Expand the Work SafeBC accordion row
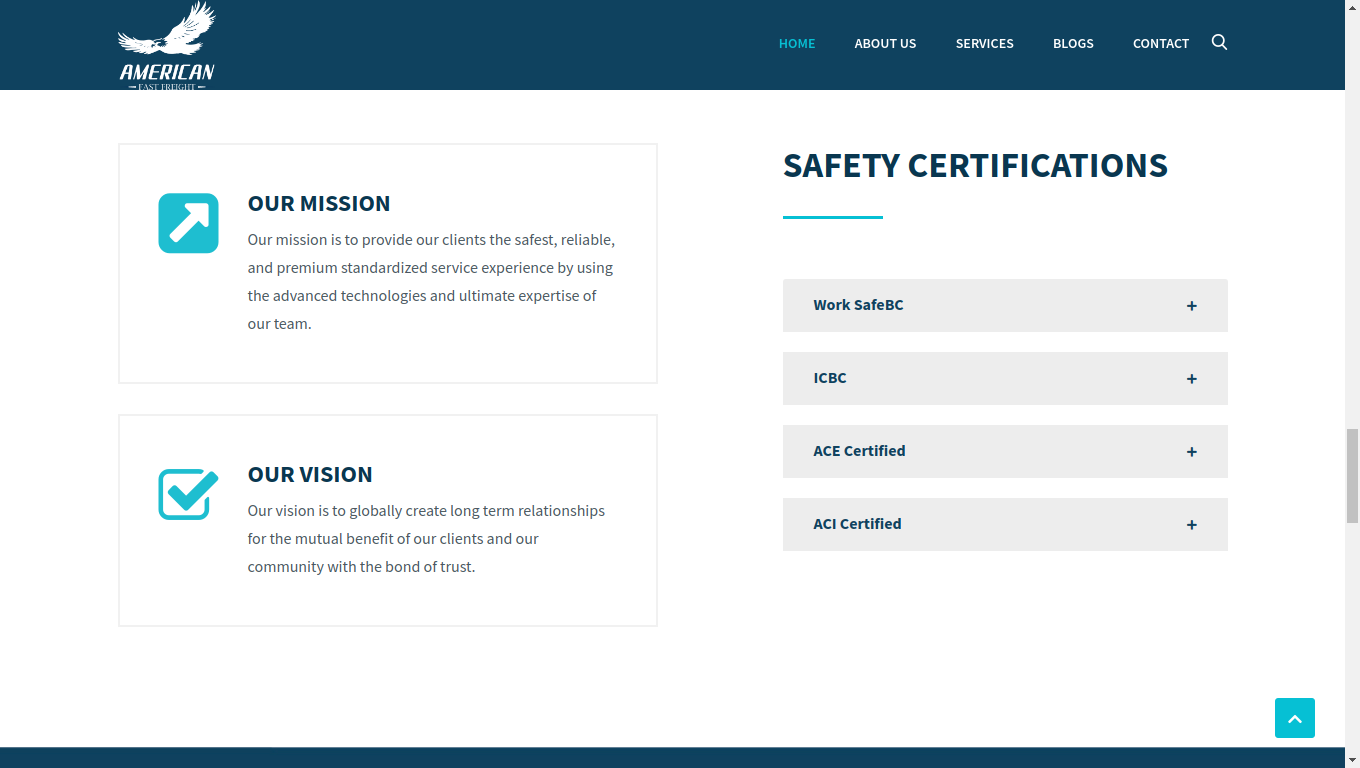The width and height of the screenshot is (1360, 768). click(x=1004, y=305)
